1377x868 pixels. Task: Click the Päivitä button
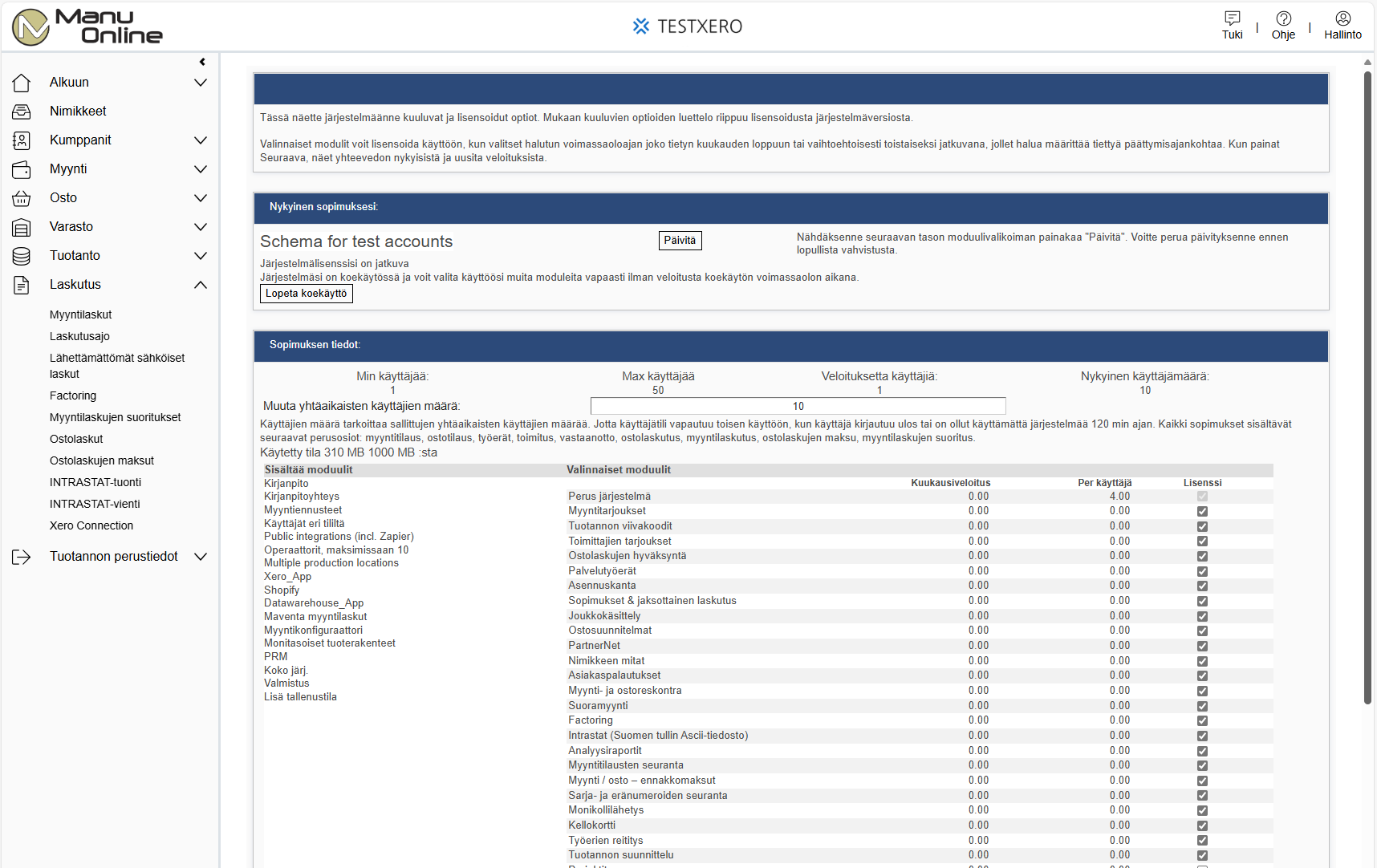(x=680, y=241)
